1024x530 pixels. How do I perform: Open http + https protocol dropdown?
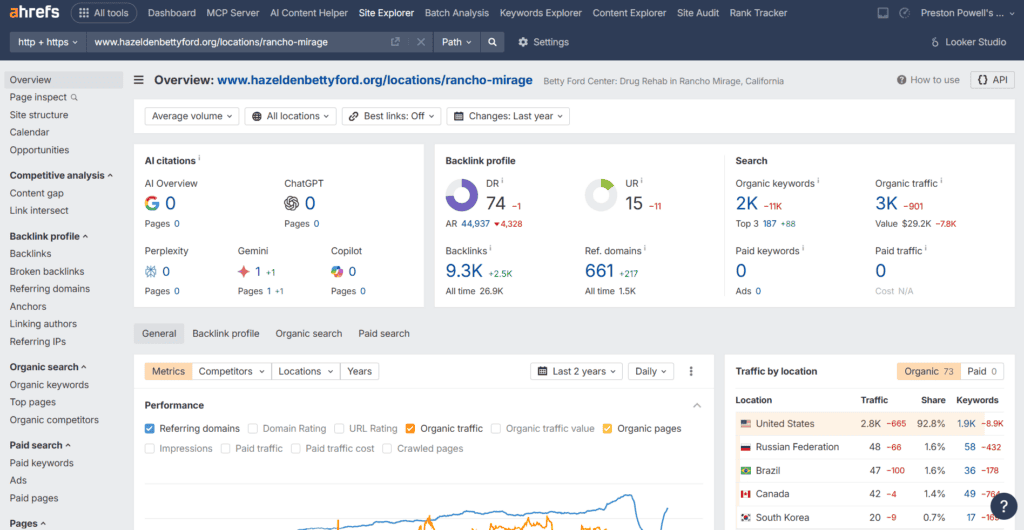point(48,42)
